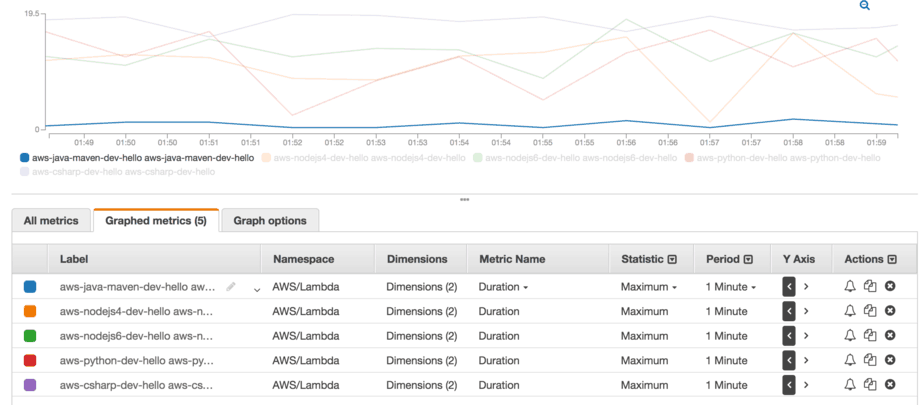Screen dimensions: 924x405
Task: Open Period dropdown showing 1 Minute in first row
Action: (731, 287)
